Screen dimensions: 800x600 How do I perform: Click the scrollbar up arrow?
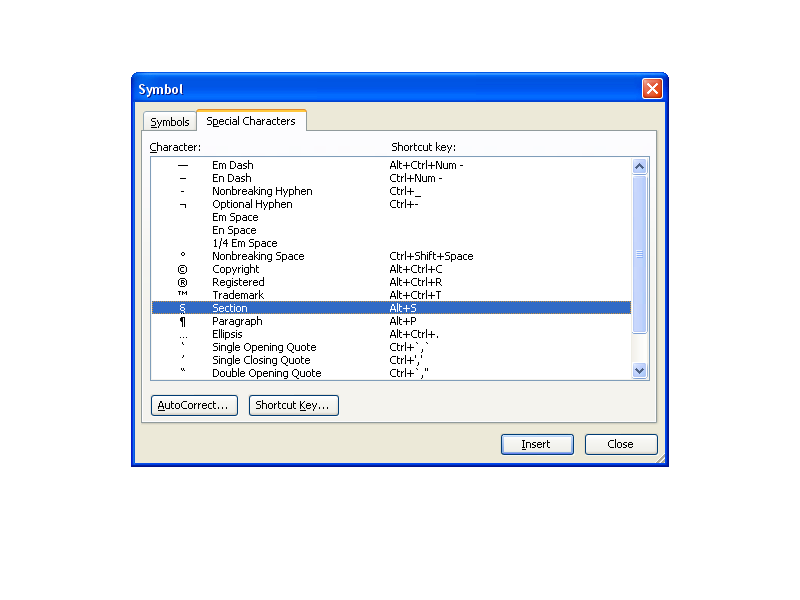639,165
